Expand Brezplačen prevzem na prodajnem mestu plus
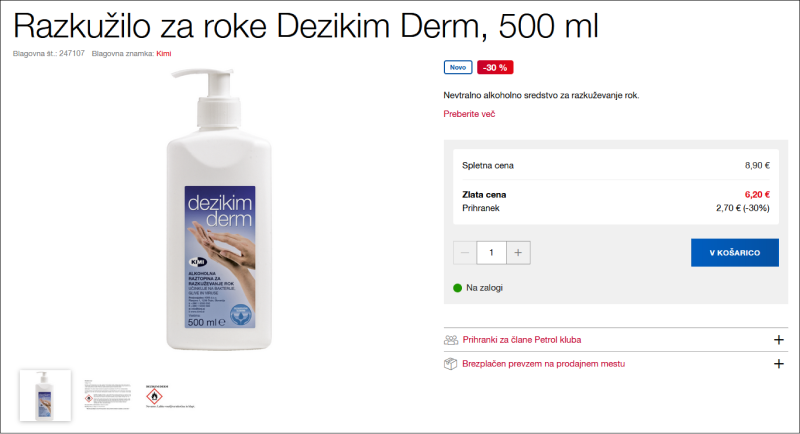This screenshot has width=800, height=434. coord(779,364)
